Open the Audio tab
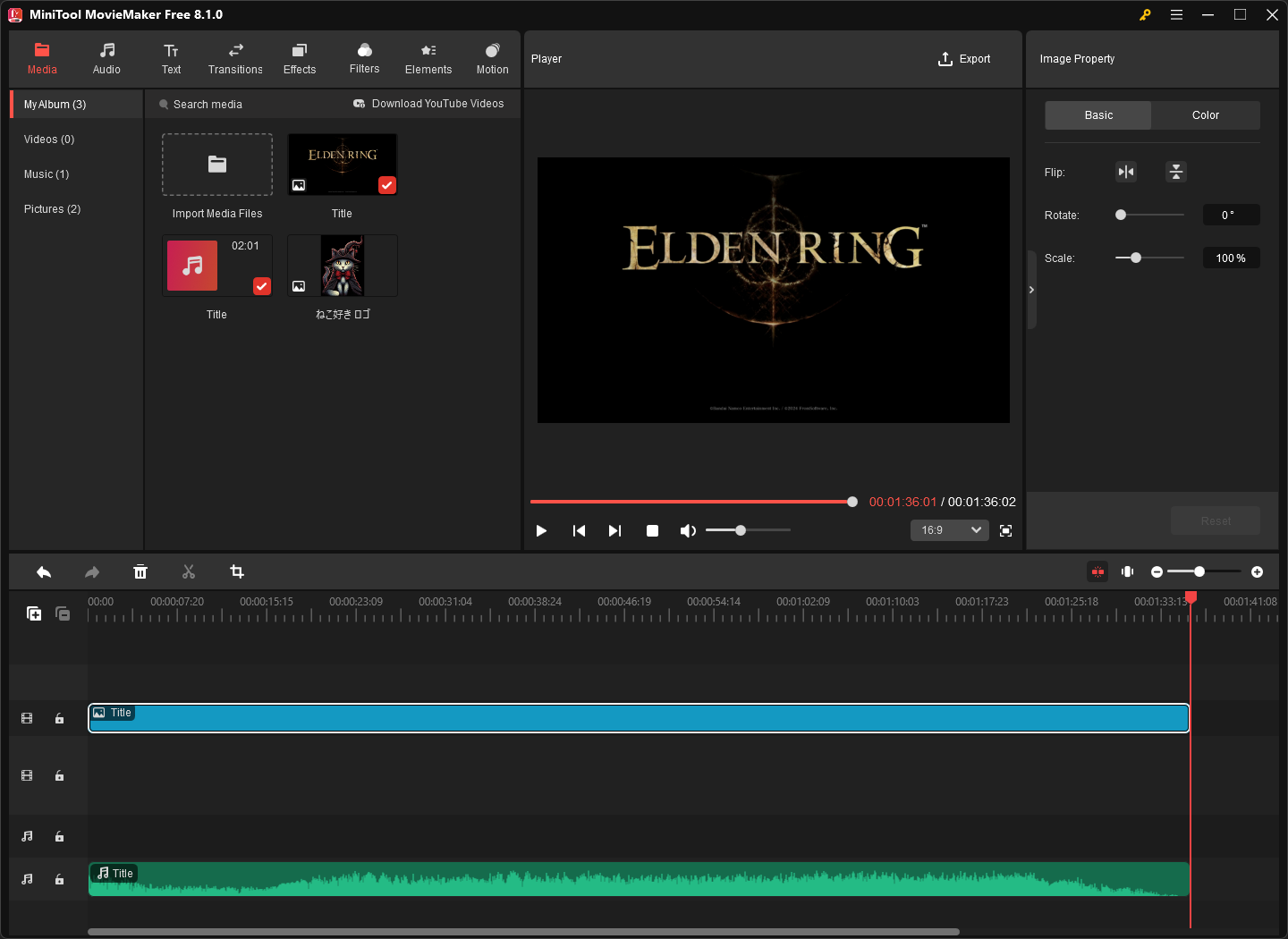This screenshot has height=939, width=1288. pos(106,58)
